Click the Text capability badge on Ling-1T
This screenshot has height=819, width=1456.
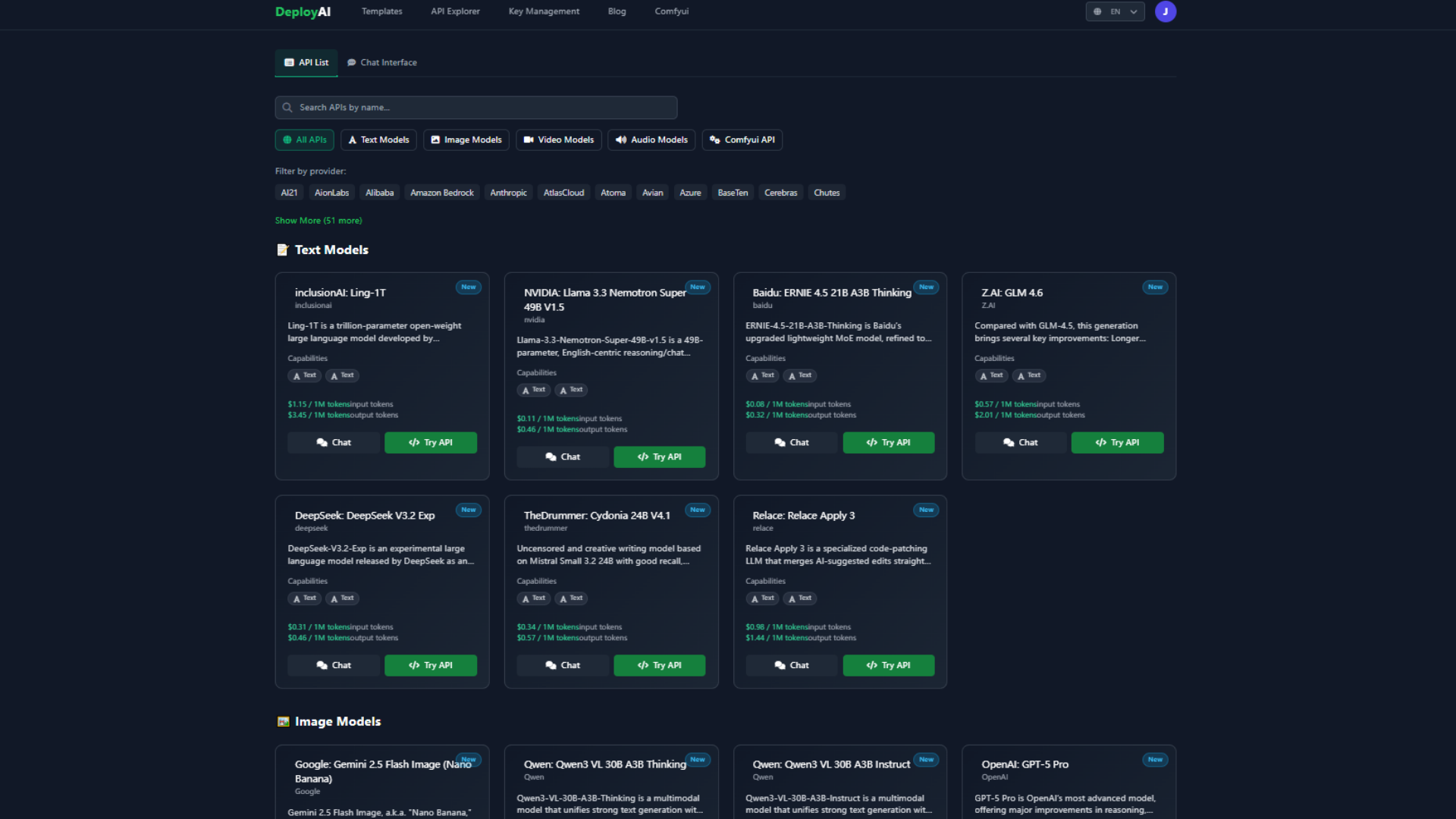click(305, 375)
